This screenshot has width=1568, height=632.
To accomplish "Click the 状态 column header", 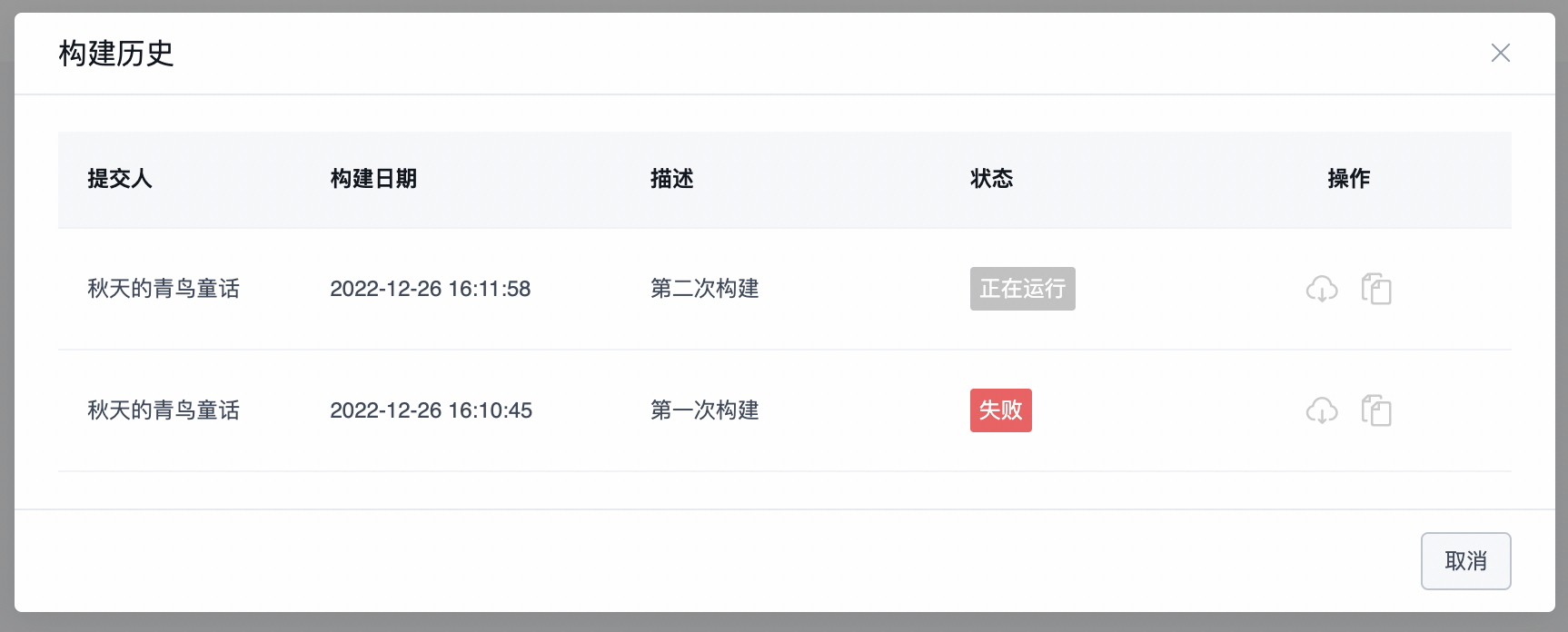I will 991,179.
